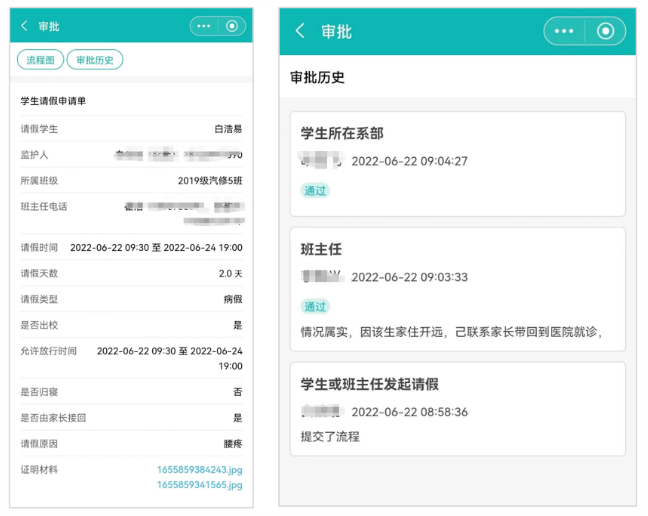Tap the circle close icon on the right screen
The height and width of the screenshot is (516, 648).
(x=604, y=31)
